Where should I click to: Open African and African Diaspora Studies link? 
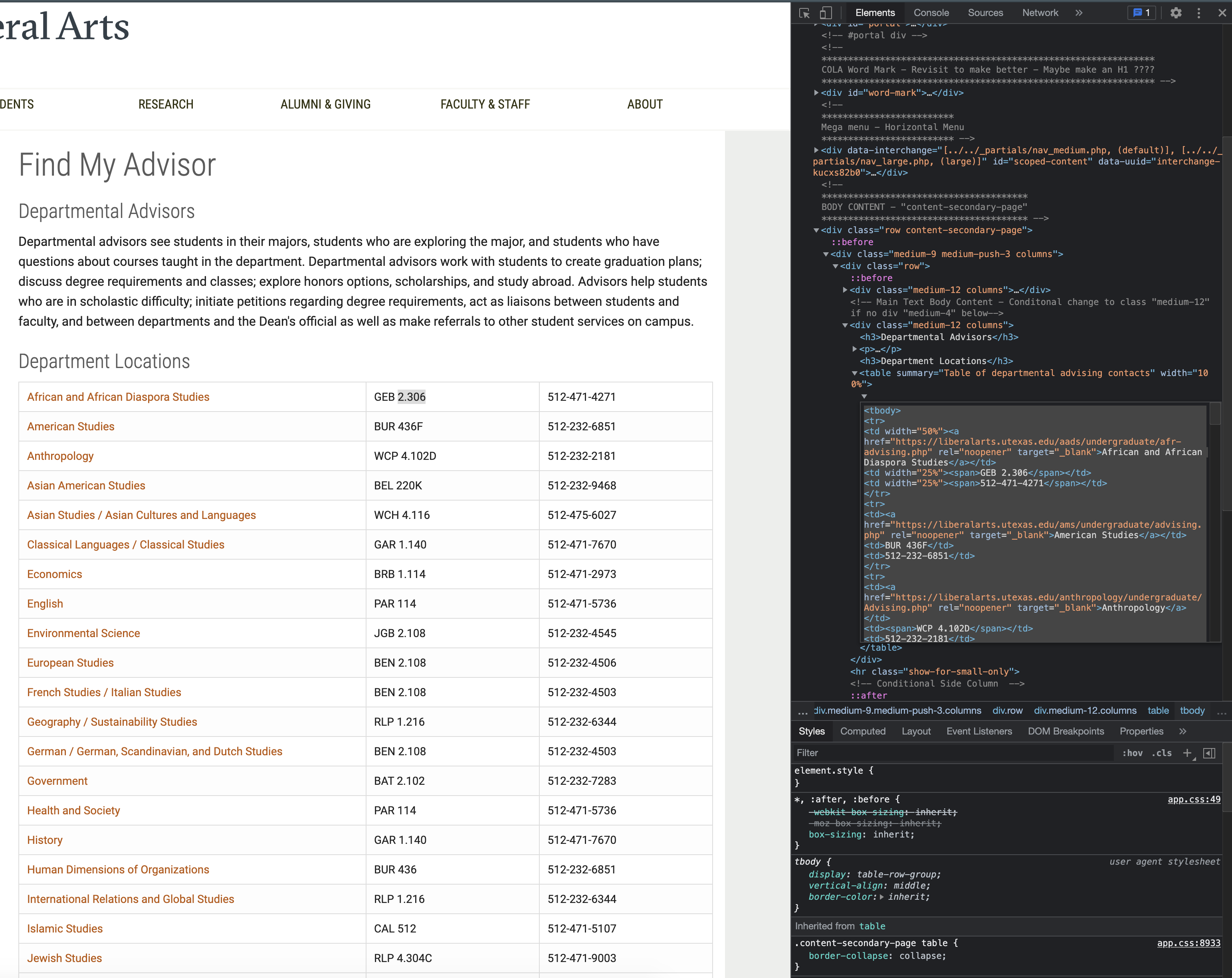tap(118, 397)
